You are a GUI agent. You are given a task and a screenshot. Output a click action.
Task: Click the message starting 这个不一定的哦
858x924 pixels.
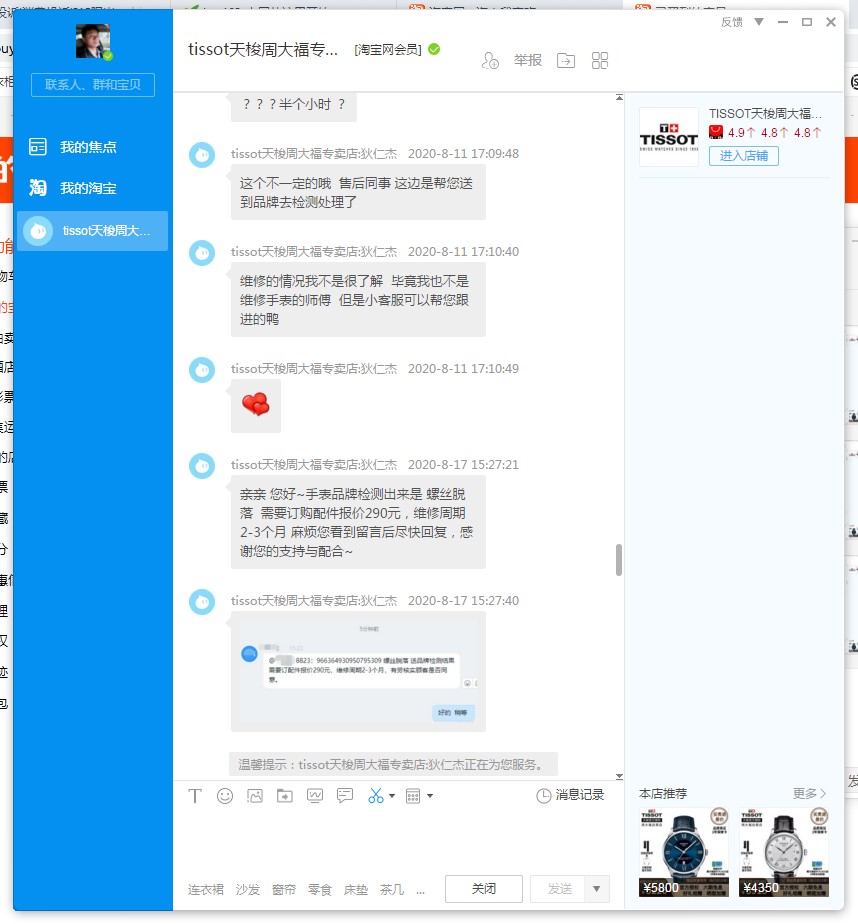358,193
